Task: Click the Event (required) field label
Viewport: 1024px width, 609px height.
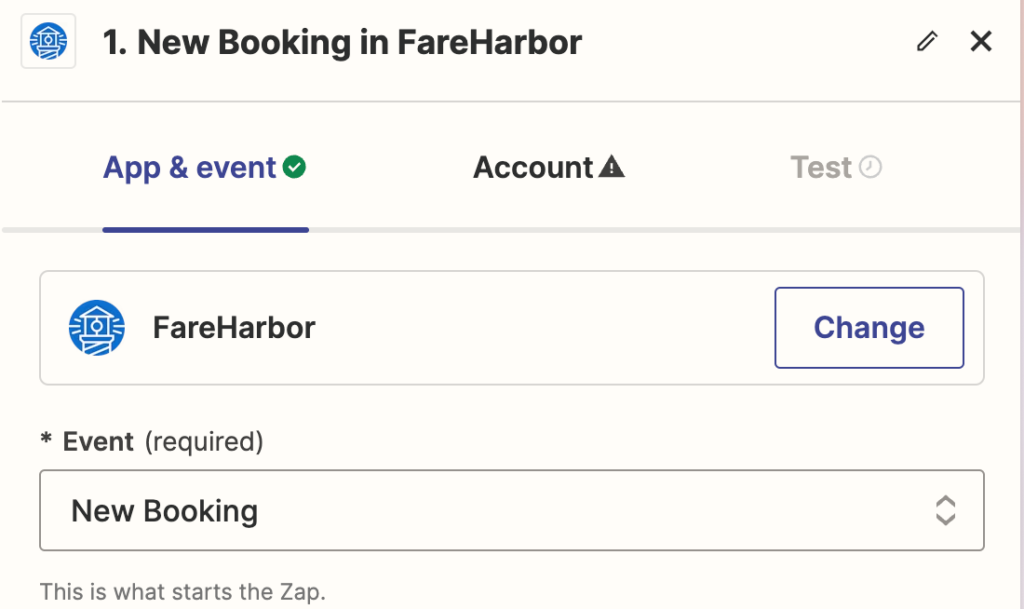Action: 163,442
